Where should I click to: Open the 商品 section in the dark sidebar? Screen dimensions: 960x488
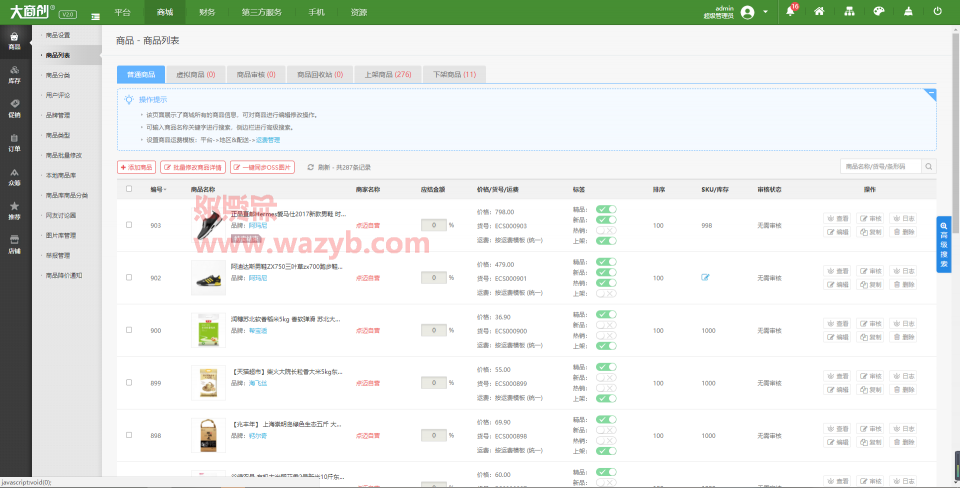tap(15, 41)
